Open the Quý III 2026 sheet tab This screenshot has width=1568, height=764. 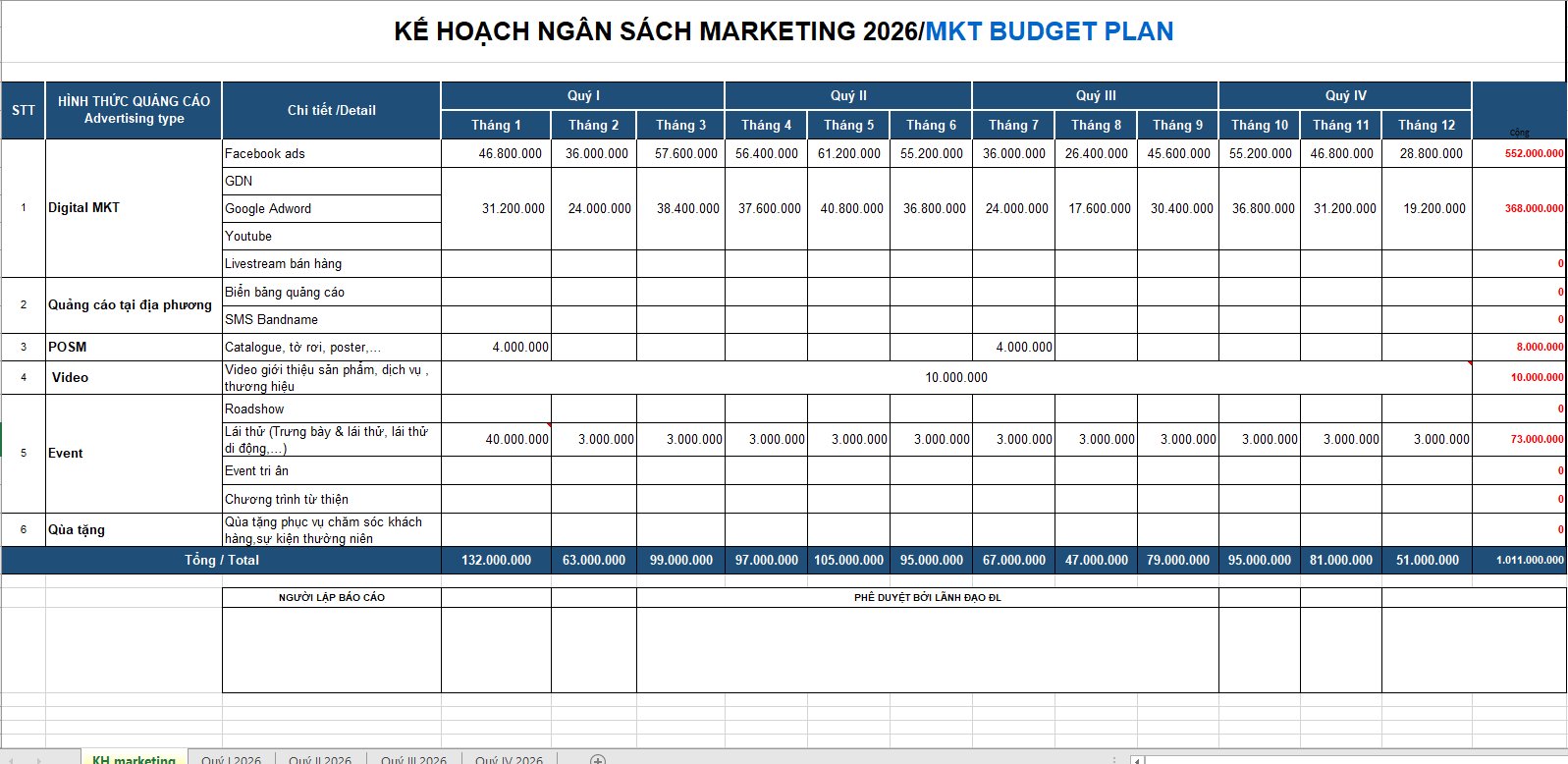pos(413,759)
